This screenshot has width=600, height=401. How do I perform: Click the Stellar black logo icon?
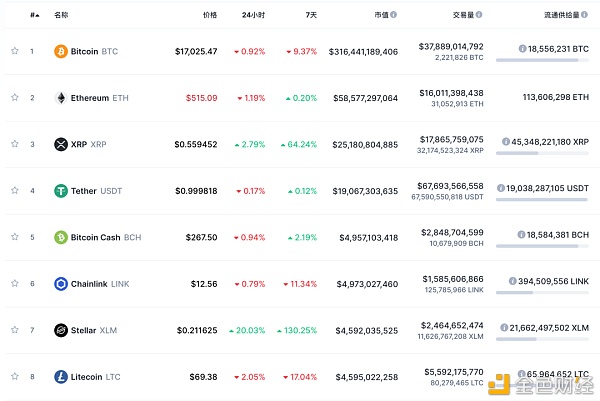pyautogui.click(x=61, y=330)
